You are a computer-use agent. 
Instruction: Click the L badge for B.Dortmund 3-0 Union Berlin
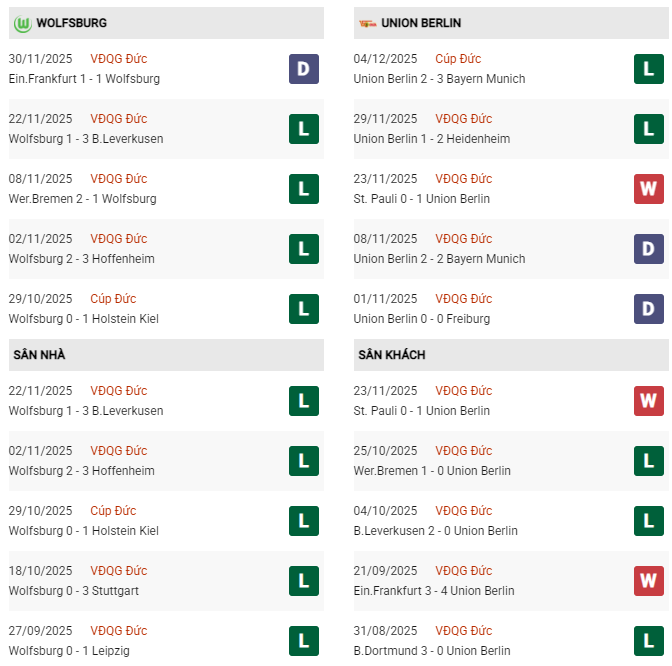(649, 641)
